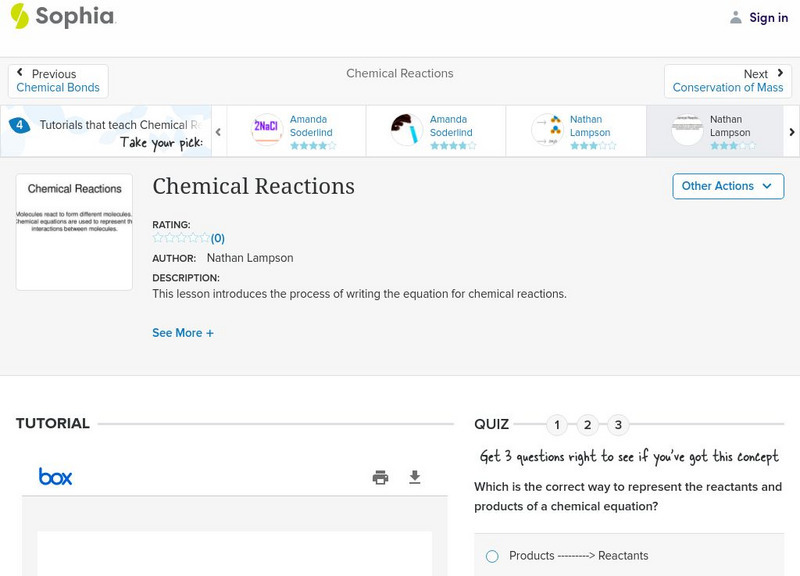Click quiz step indicator number 1

tap(556, 425)
